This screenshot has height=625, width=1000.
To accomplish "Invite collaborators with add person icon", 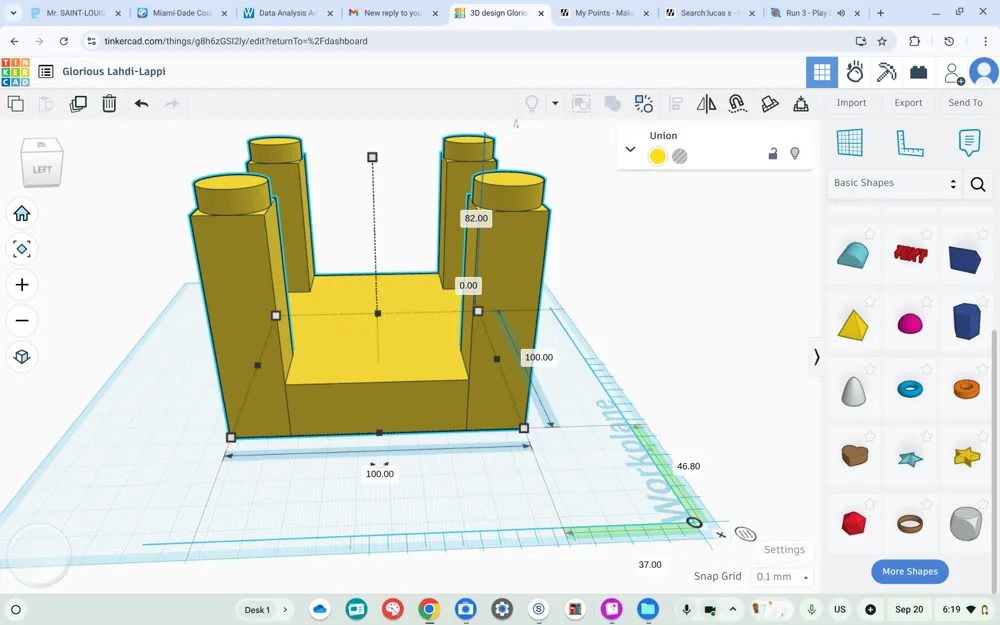I will [x=953, y=73].
